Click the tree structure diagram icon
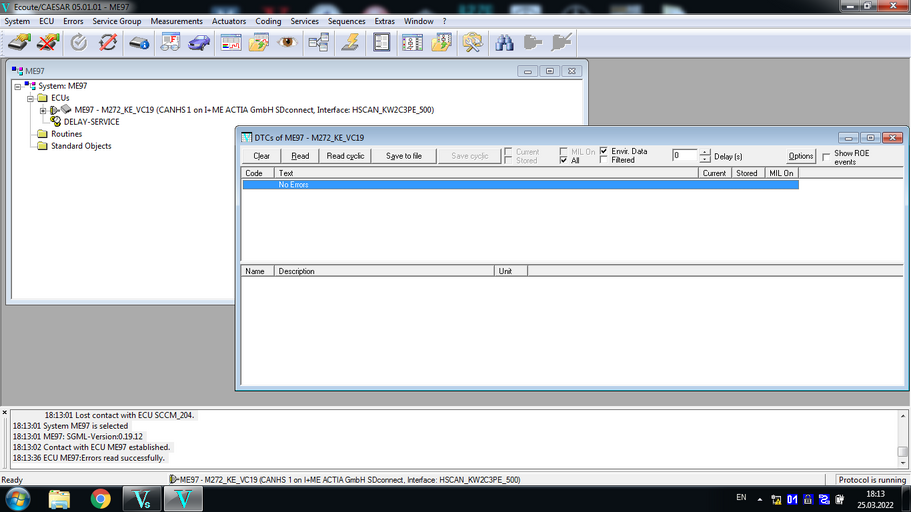The image size is (911, 512). tap(318, 42)
